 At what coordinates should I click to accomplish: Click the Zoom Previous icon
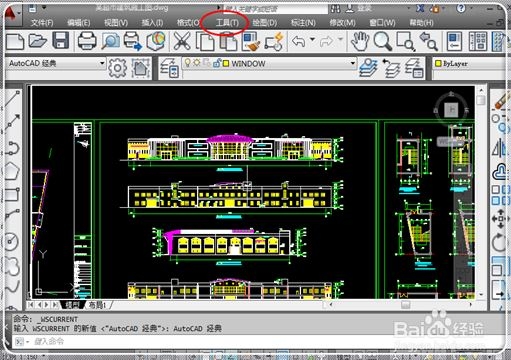point(428,41)
